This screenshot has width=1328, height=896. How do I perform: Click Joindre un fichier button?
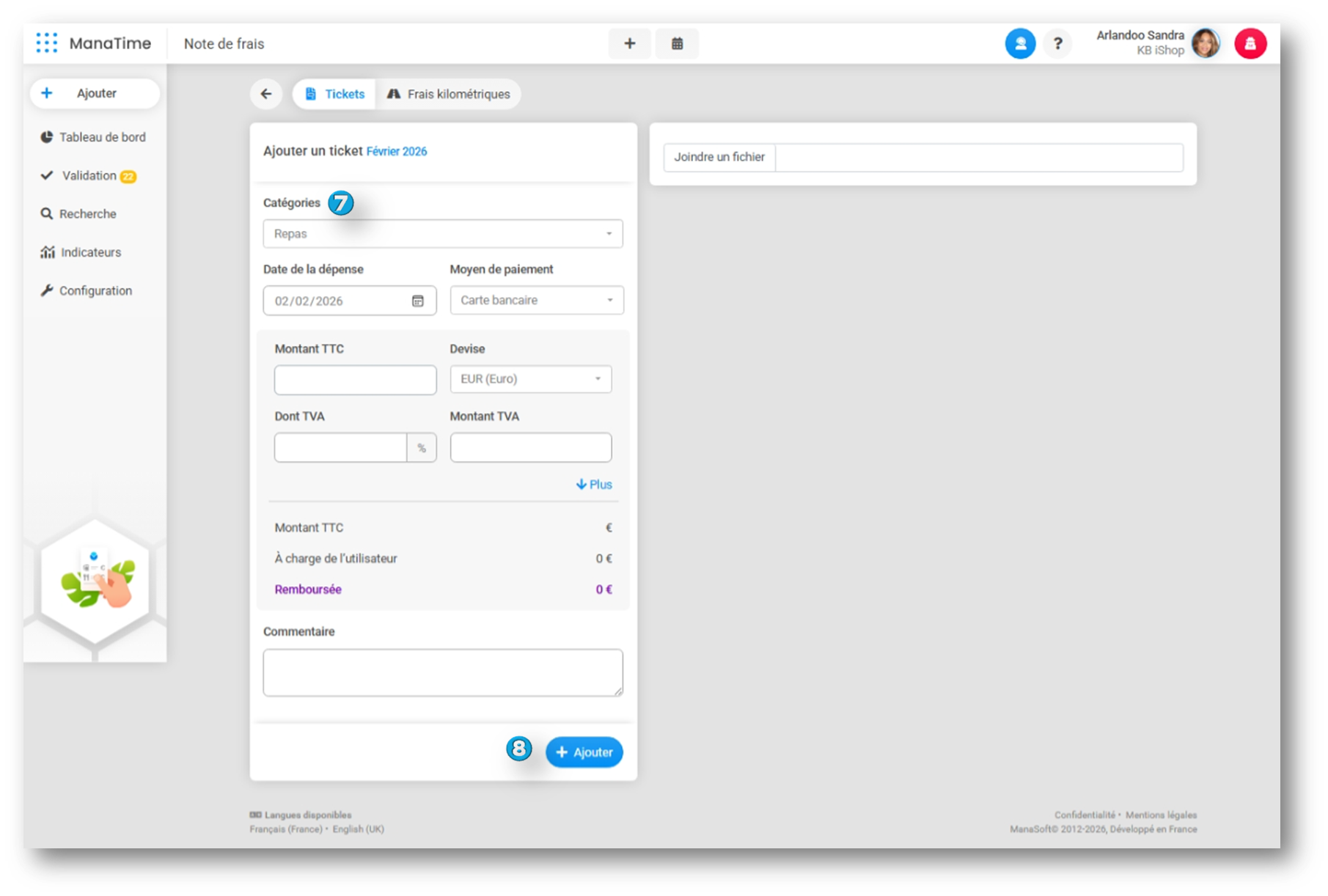pyautogui.click(x=719, y=157)
